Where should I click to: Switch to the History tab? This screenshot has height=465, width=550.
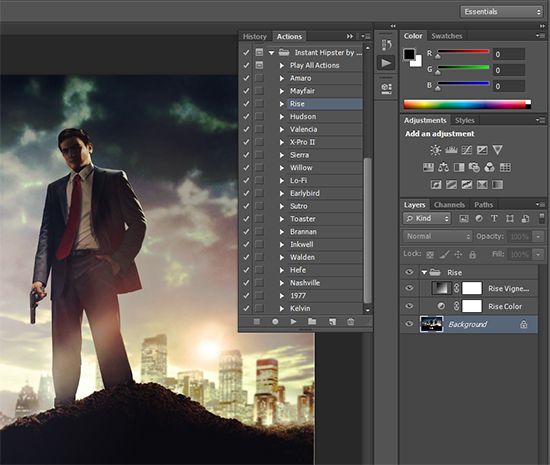point(255,36)
